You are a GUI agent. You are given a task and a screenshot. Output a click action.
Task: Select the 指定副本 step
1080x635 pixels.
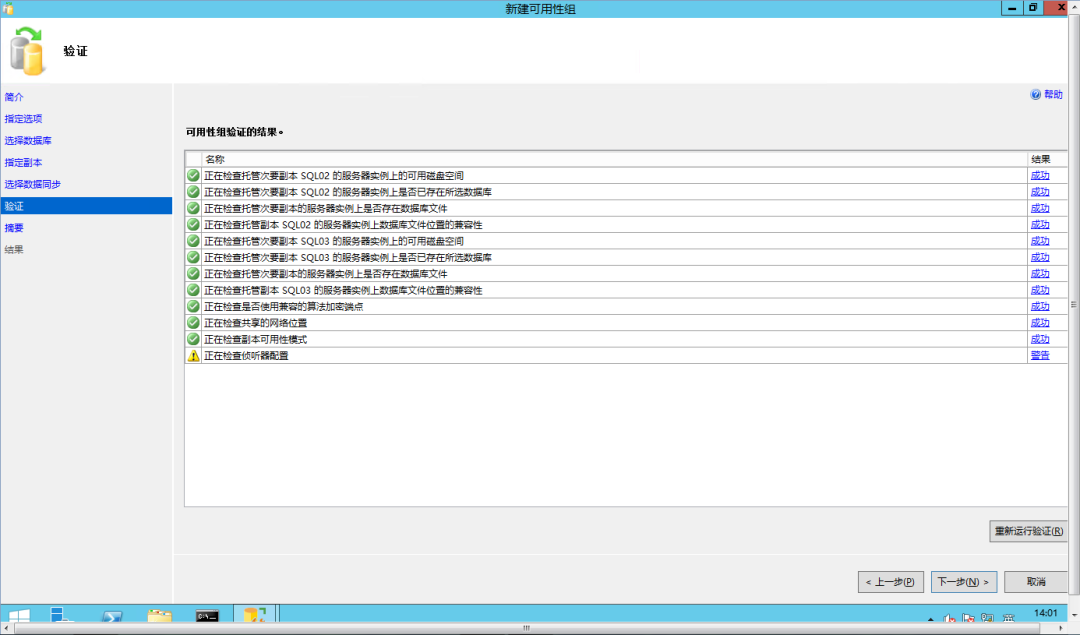(23, 163)
